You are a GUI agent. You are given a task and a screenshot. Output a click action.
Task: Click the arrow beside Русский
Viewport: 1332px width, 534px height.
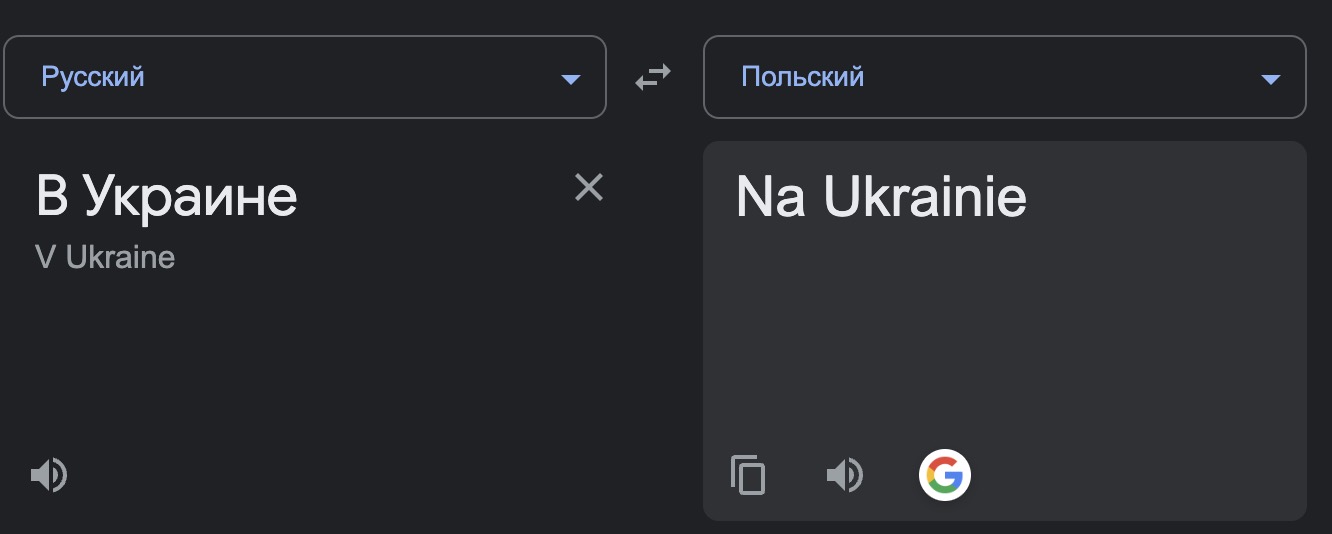pyautogui.click(x=571, y=79)
